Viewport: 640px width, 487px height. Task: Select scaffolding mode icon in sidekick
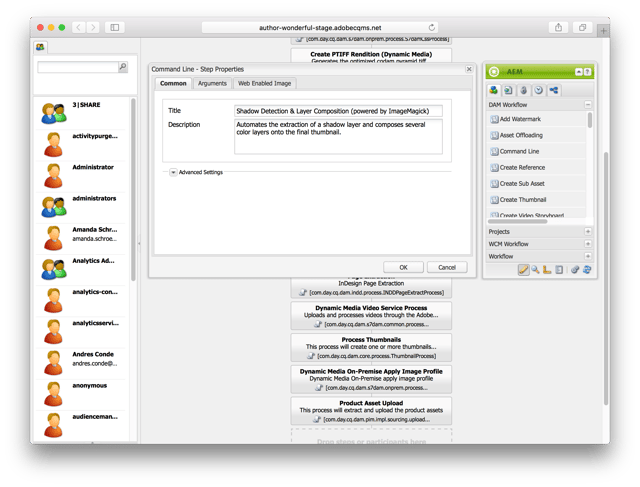pos(559,270)
